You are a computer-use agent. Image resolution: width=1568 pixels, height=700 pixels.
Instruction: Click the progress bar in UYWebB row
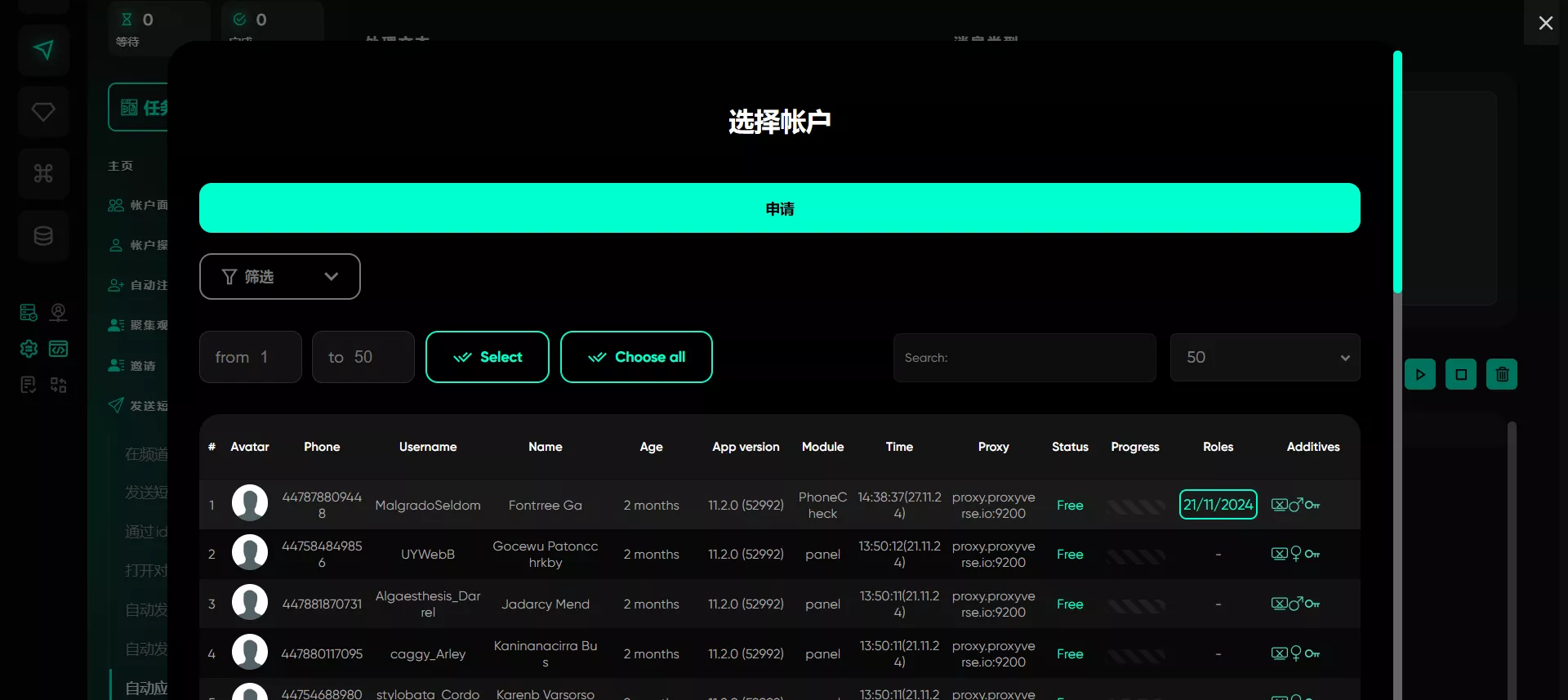1135,557
